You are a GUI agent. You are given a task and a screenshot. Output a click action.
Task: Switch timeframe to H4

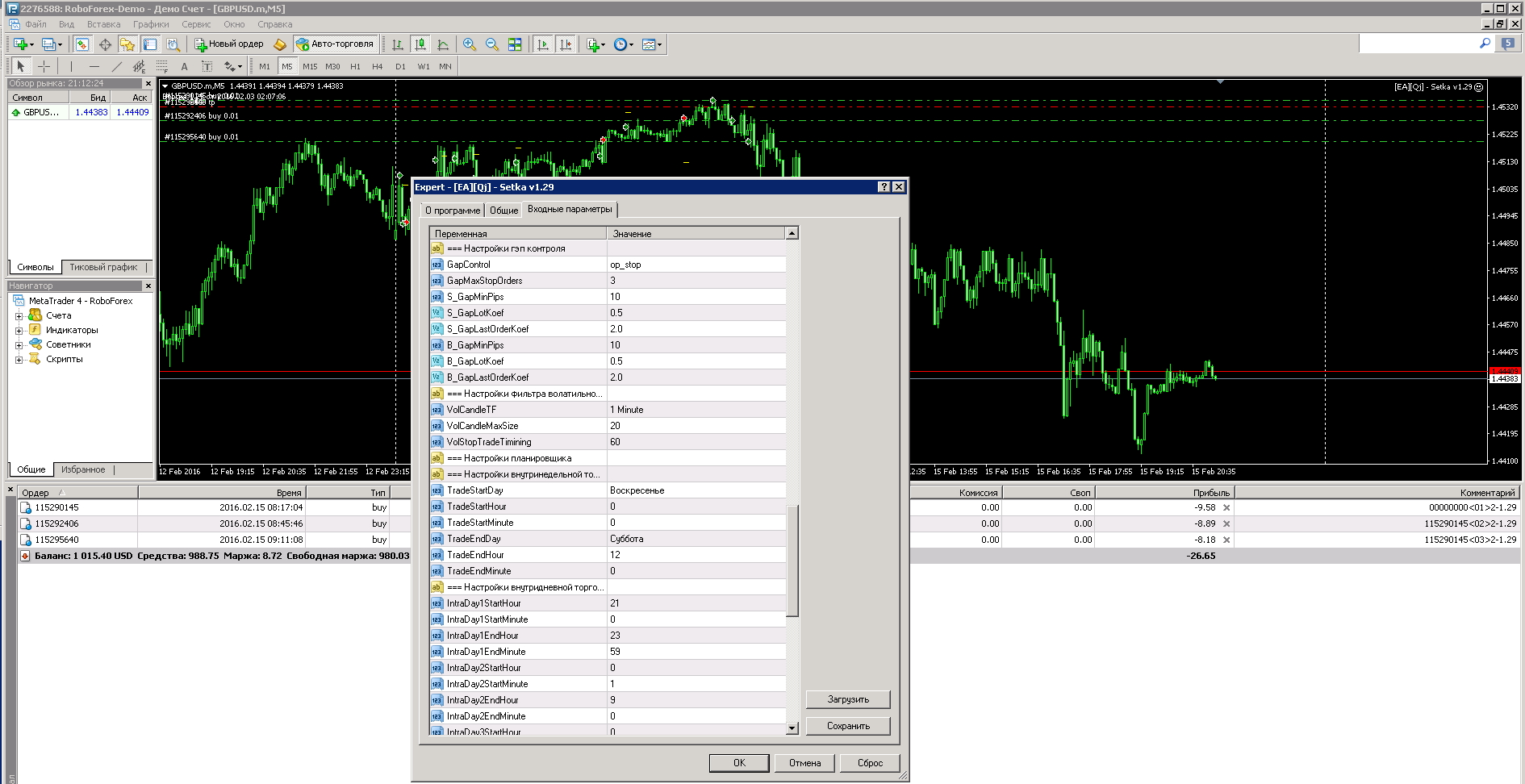[x=378, y=66]
